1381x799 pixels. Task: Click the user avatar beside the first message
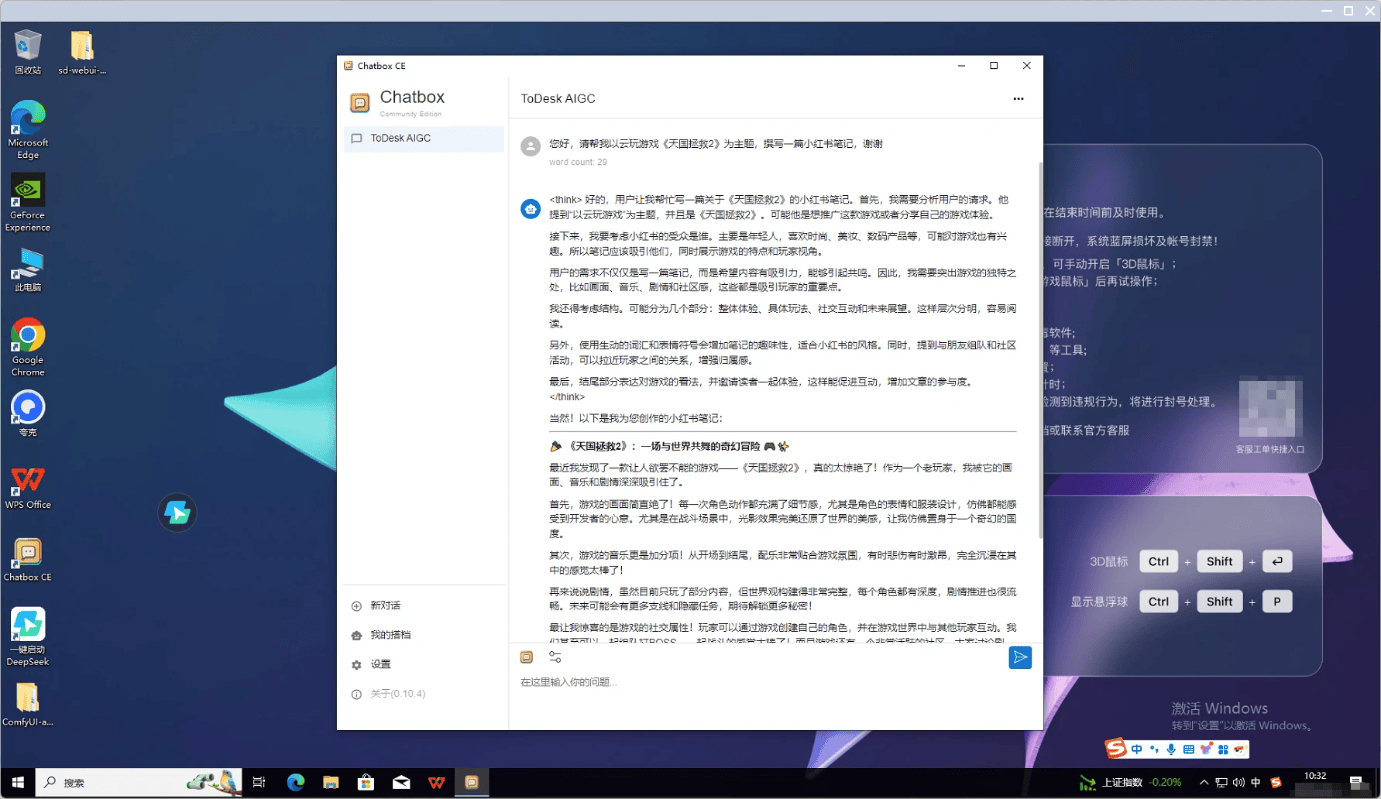point(531,147)
